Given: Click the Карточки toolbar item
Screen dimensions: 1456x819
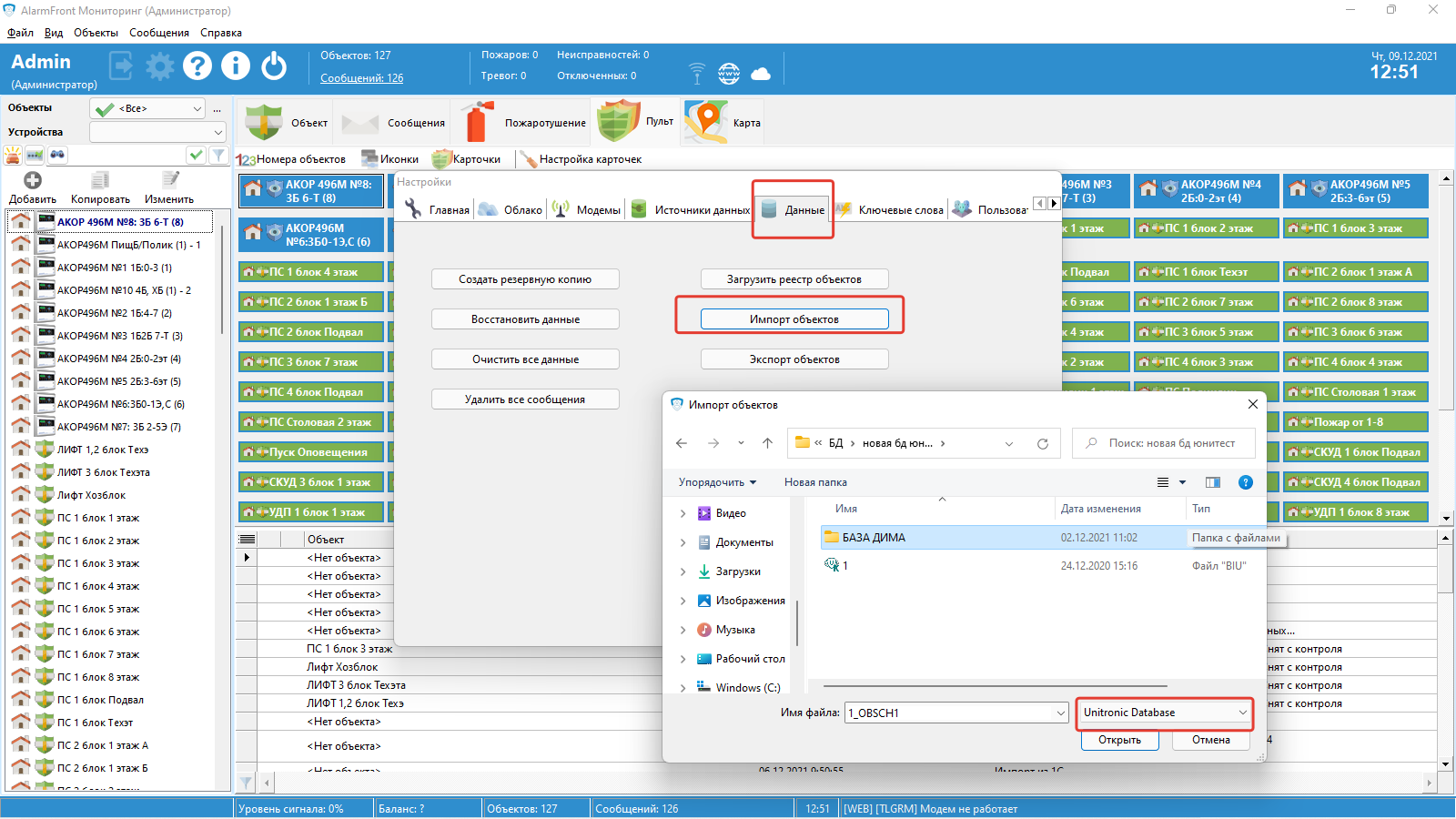Looking at the screenshot, I should point(466,159).
